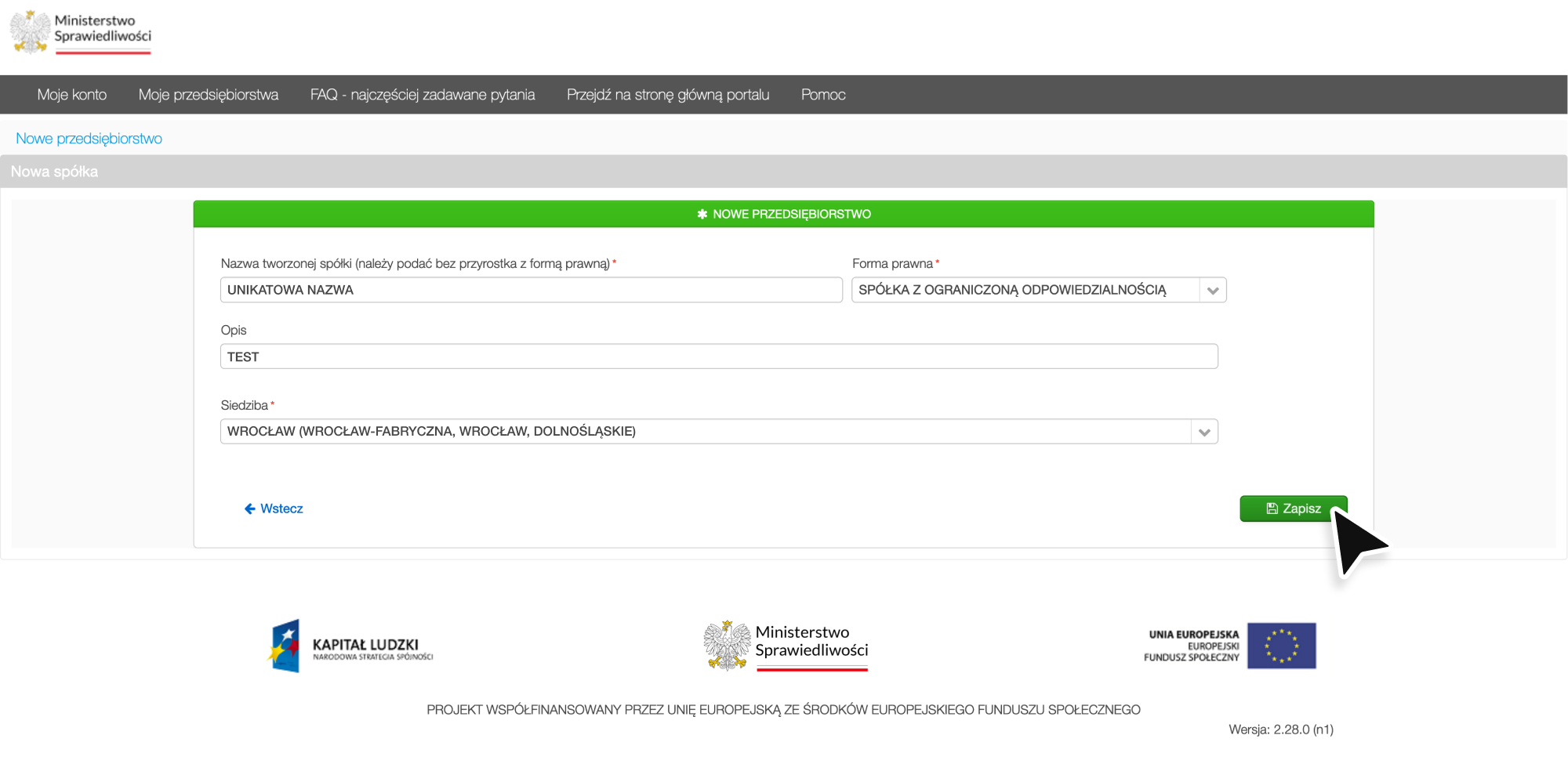Open Moje przedsiębiorstwa menu
This screenshot has width=1568, height=771.
pyautogui.click(x=209, y=95)
